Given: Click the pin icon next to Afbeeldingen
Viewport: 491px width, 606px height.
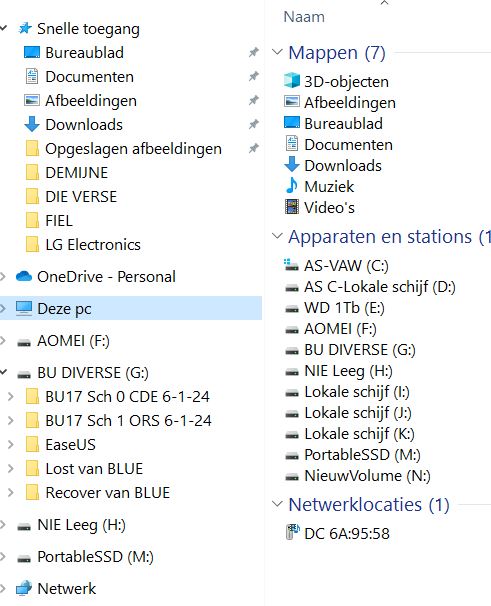Looking at the screenshot, I should [x=254, y=100].
